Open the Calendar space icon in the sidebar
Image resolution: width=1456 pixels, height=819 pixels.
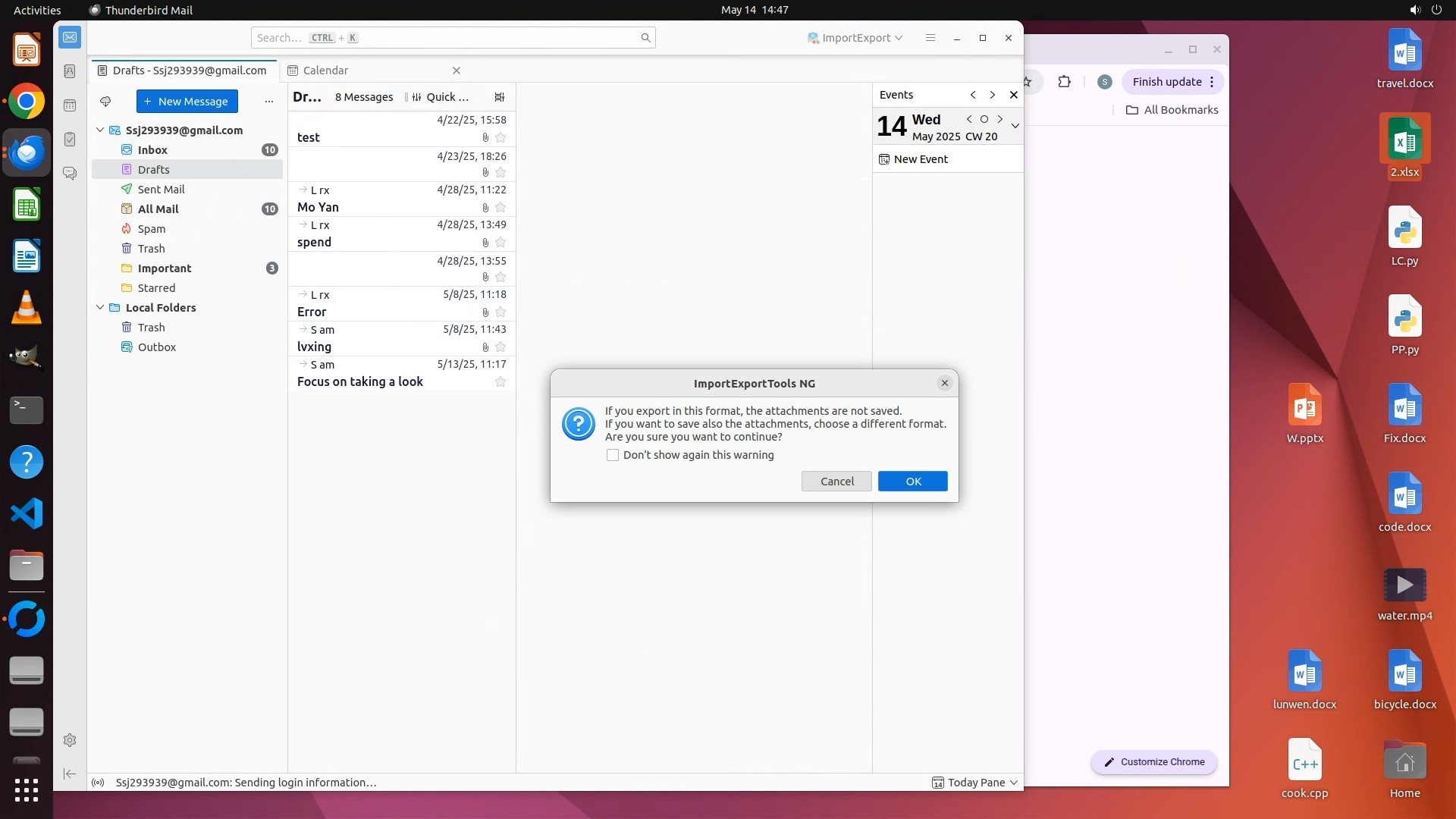(70, 105)
